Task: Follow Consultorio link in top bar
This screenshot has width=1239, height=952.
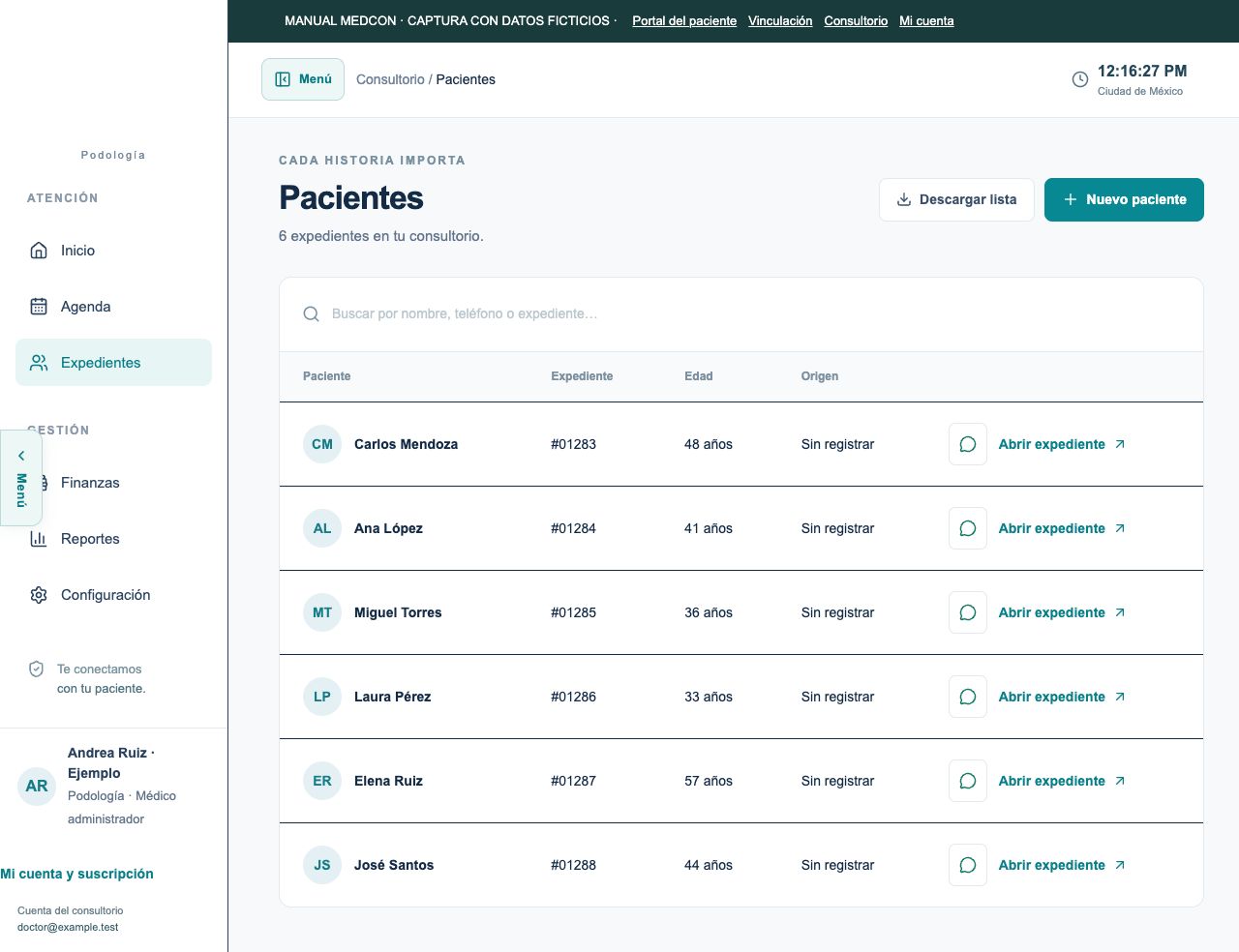Action: pos(856,21)
